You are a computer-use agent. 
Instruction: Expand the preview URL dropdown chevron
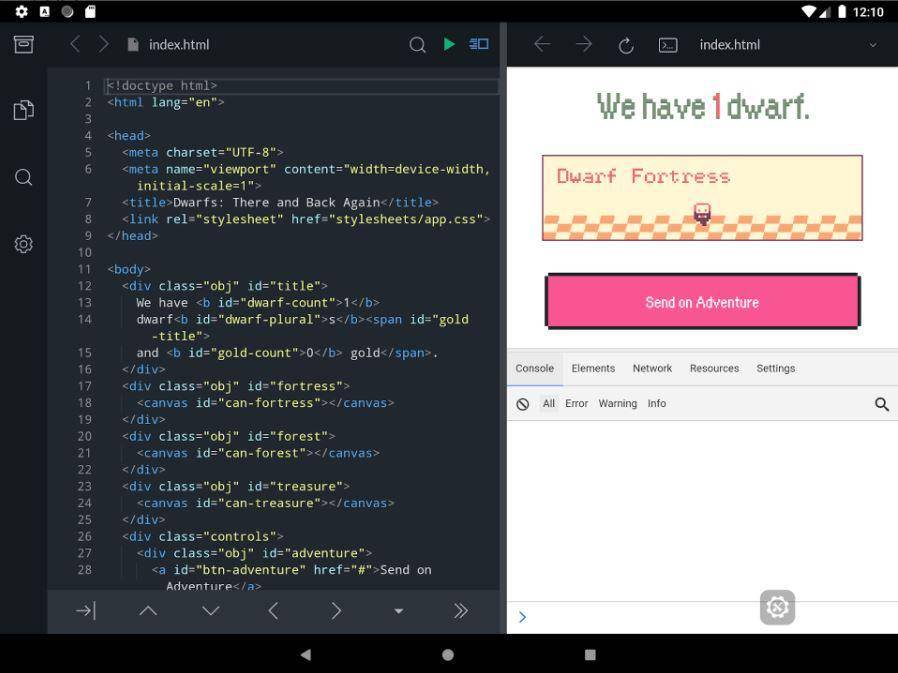(872, 45)
